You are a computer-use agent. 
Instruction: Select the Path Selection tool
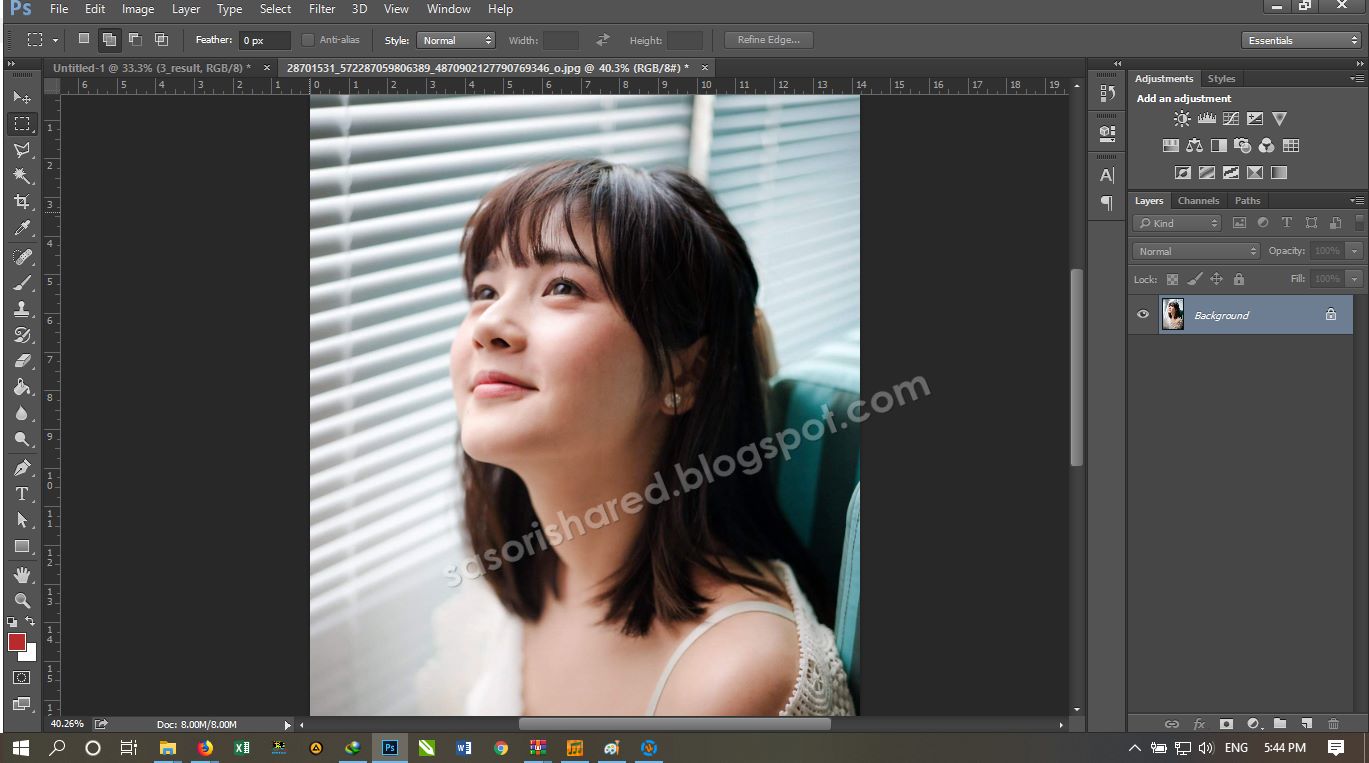coord(22,520)
